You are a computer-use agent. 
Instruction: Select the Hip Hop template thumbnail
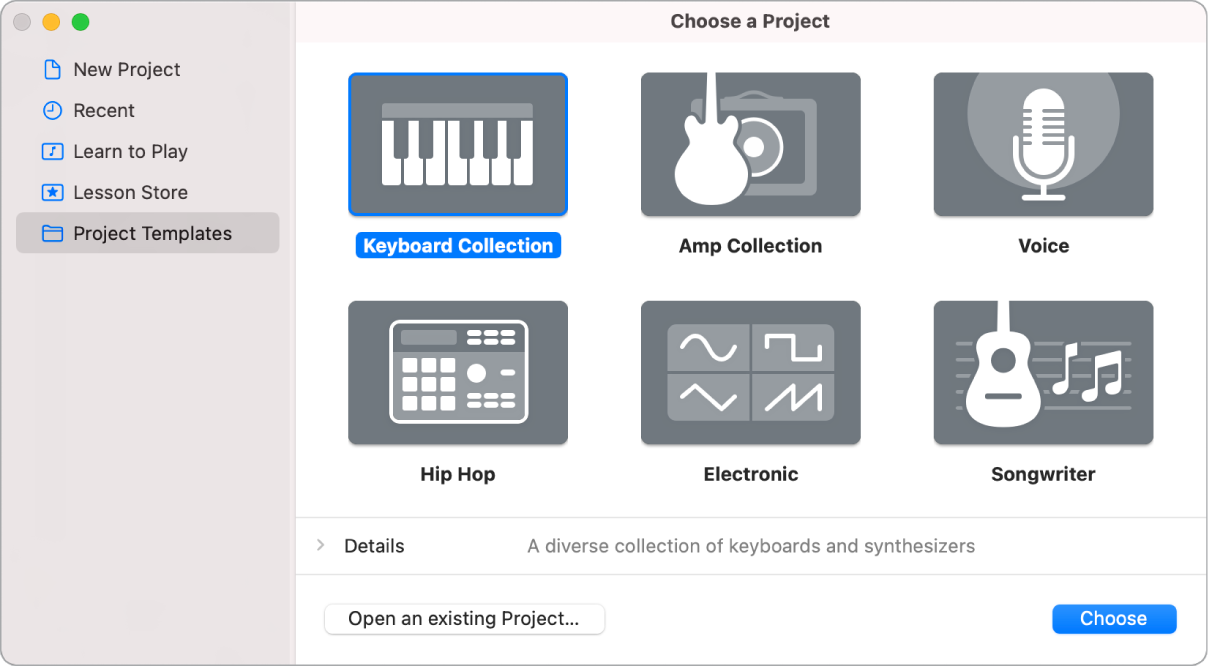click(457, 372)
